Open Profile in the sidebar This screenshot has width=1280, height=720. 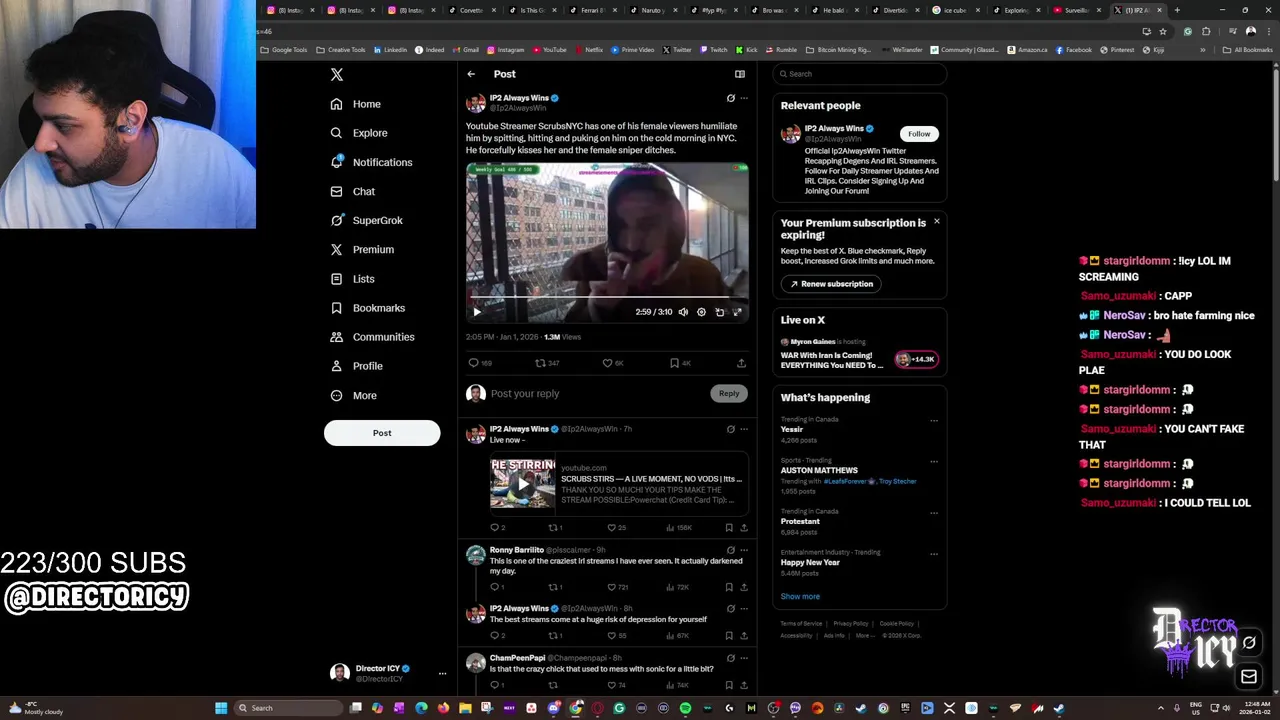tap(357, 366)
